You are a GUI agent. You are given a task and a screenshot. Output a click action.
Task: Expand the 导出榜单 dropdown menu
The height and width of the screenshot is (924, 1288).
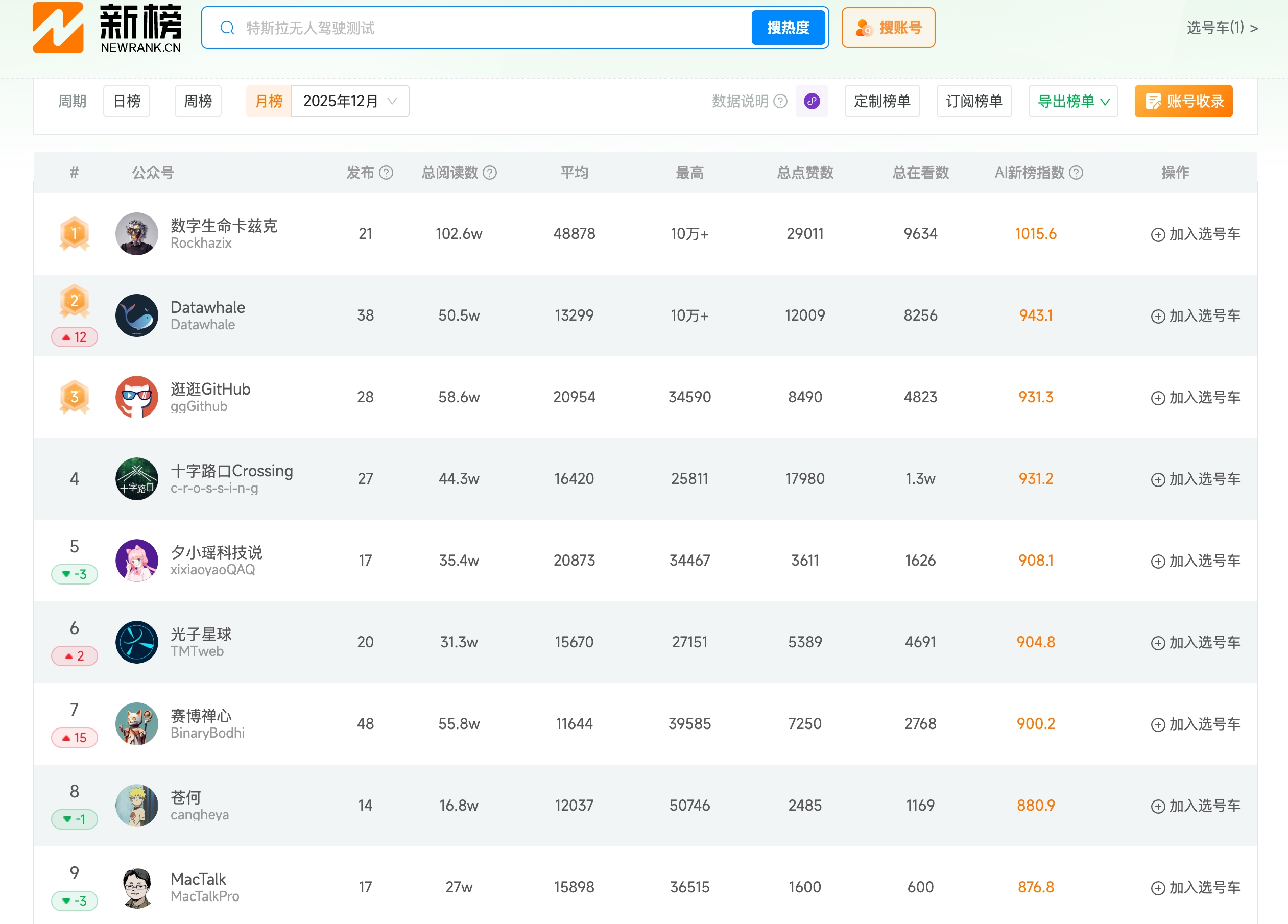[1073, 101]
